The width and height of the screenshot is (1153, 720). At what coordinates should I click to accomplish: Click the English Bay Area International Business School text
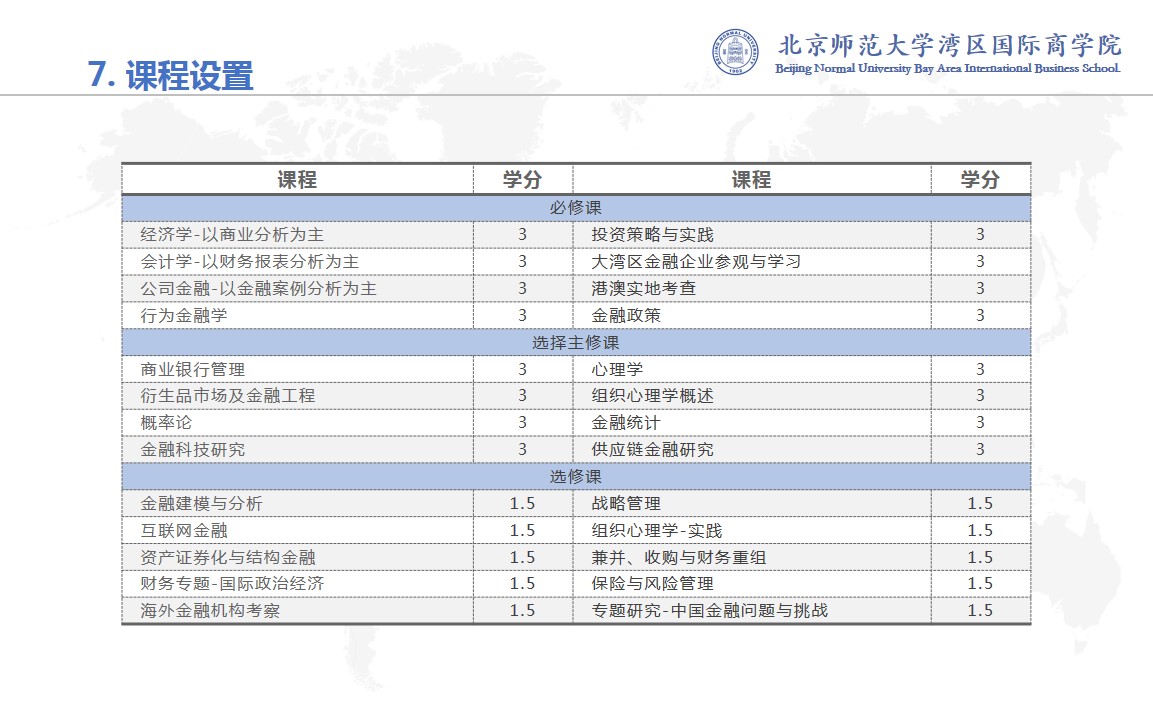(x=947, y=68)
